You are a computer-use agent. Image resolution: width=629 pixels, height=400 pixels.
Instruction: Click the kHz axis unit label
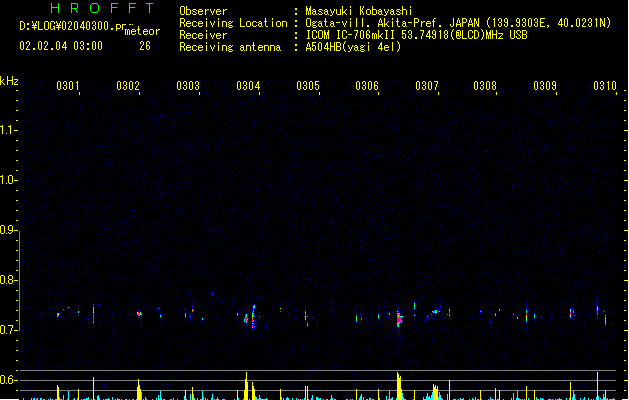[9, 81]
